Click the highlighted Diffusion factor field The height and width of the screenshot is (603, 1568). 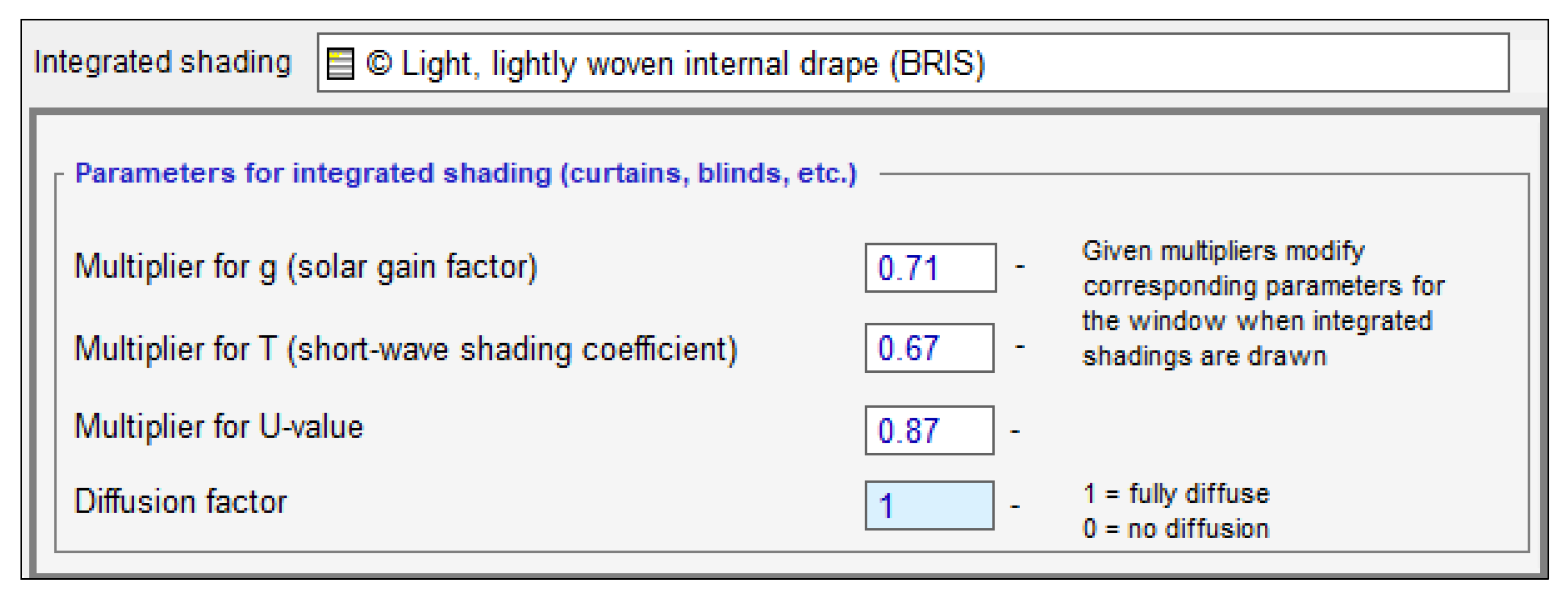coord(929,506)
